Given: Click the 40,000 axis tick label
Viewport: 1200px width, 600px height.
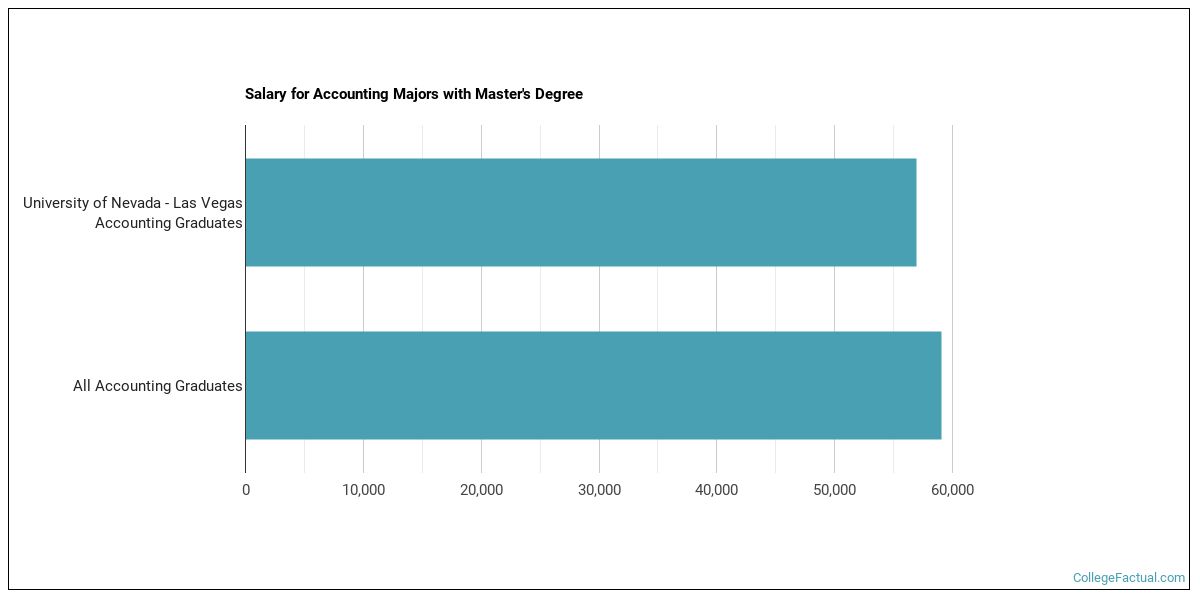Looking at the screenshot, I should (x=716, y=490).
